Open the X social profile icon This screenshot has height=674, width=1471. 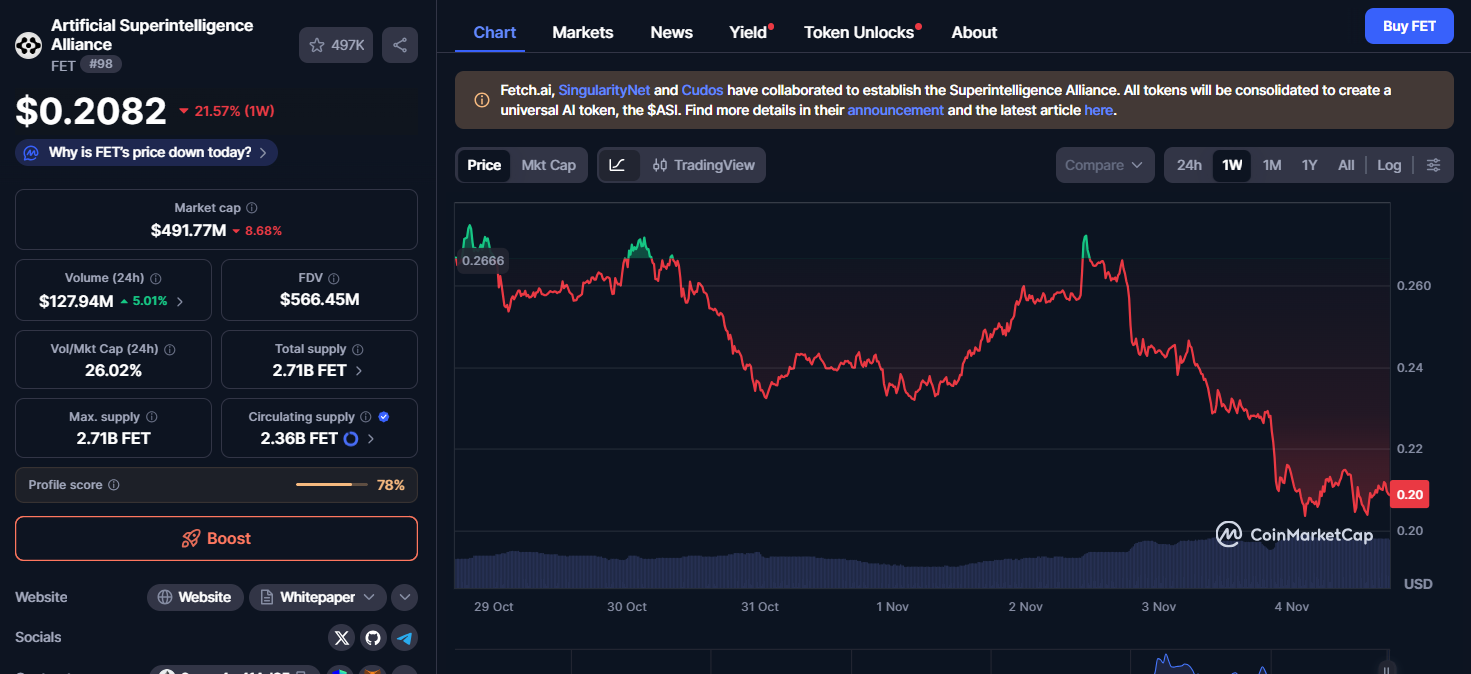pyautogui.click(x=341, y=637)
